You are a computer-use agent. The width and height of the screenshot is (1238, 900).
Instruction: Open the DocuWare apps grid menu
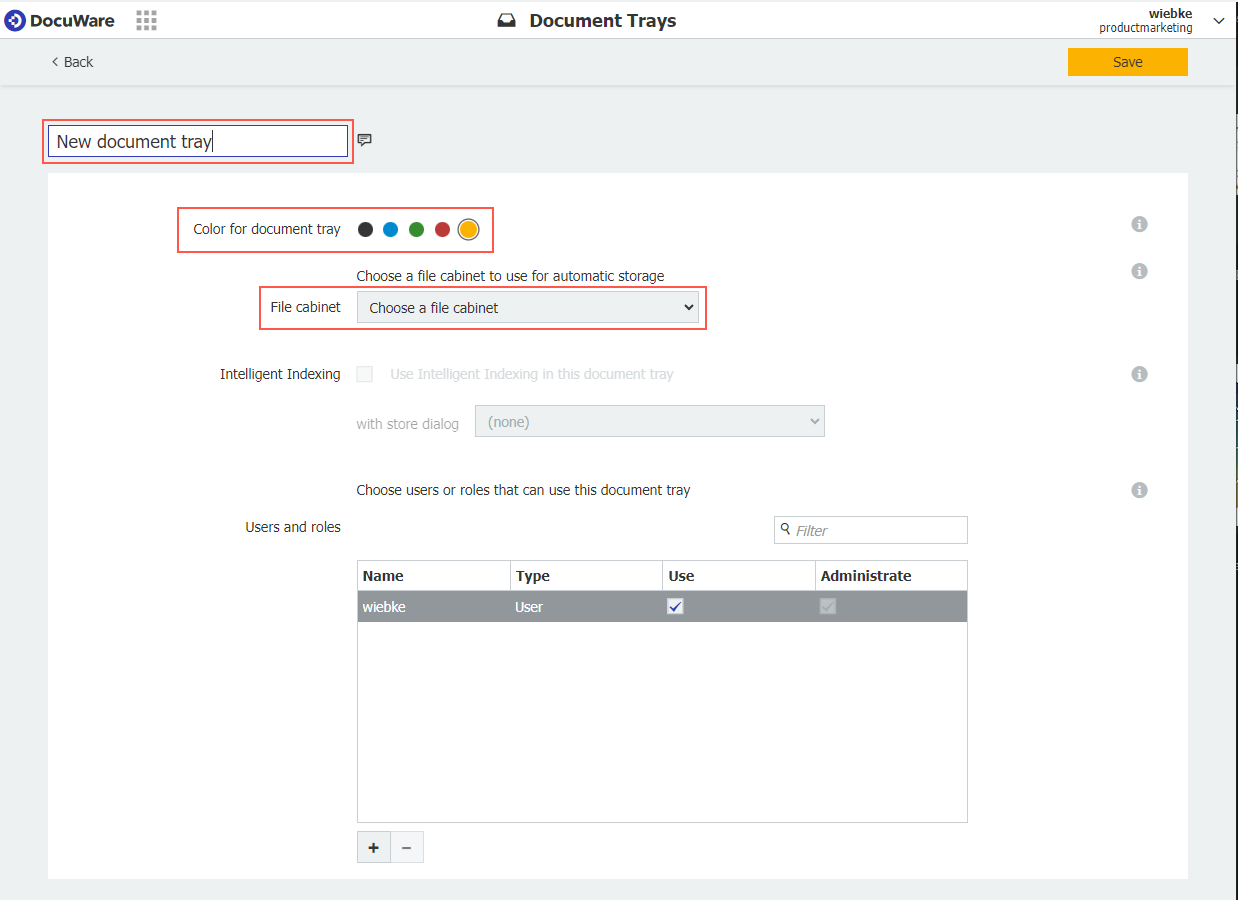click(x=146, y=20)
